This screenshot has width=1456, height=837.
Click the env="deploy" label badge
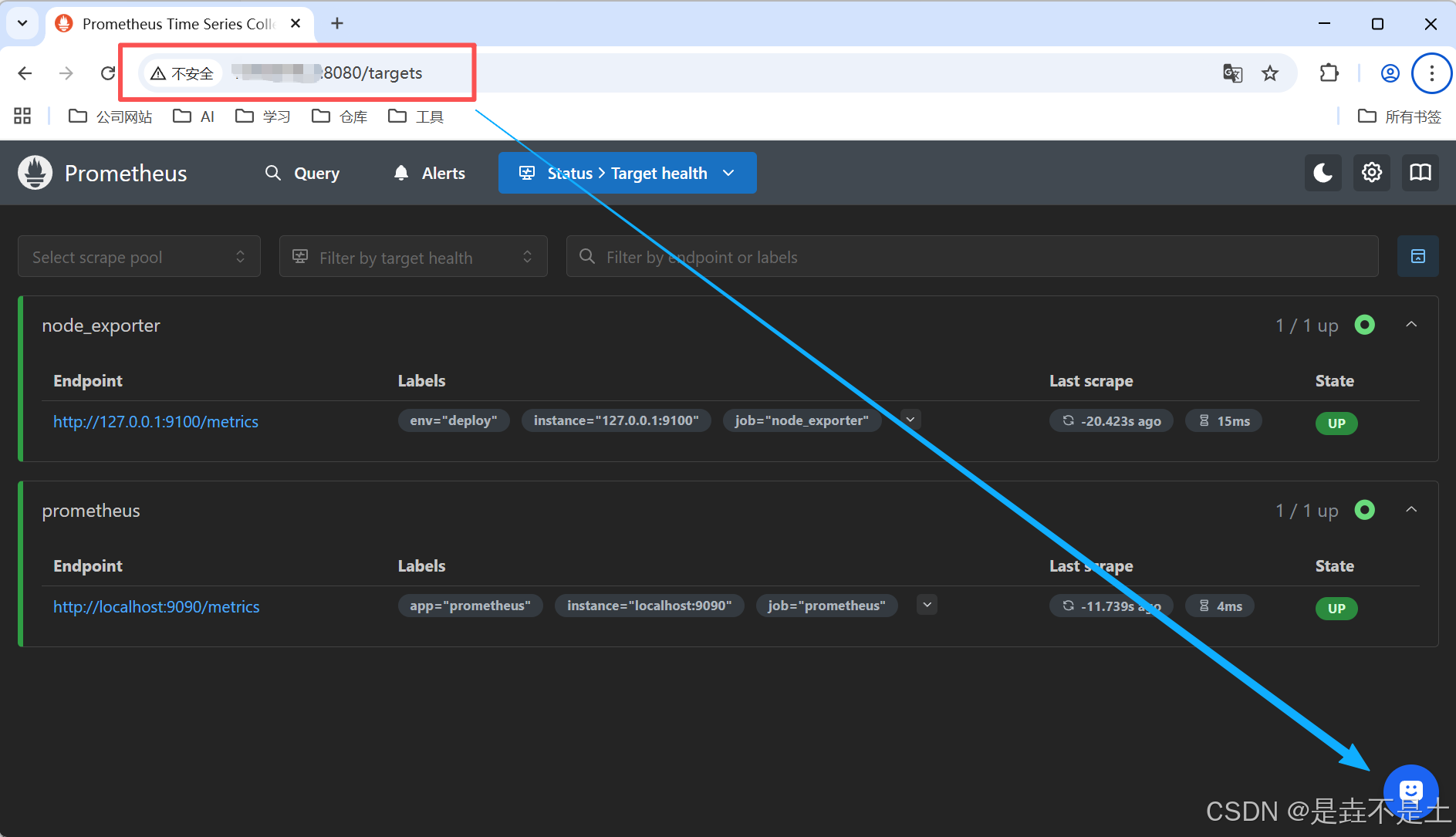454,420
